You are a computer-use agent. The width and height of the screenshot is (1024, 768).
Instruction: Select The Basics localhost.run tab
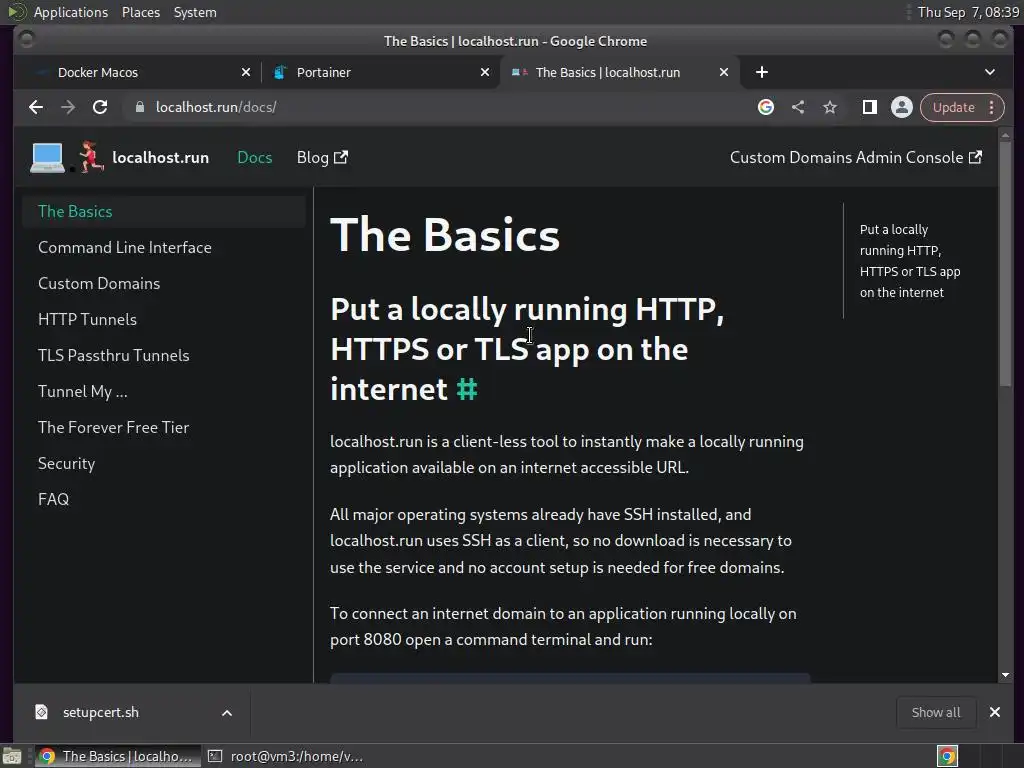(x=619, y=72)
